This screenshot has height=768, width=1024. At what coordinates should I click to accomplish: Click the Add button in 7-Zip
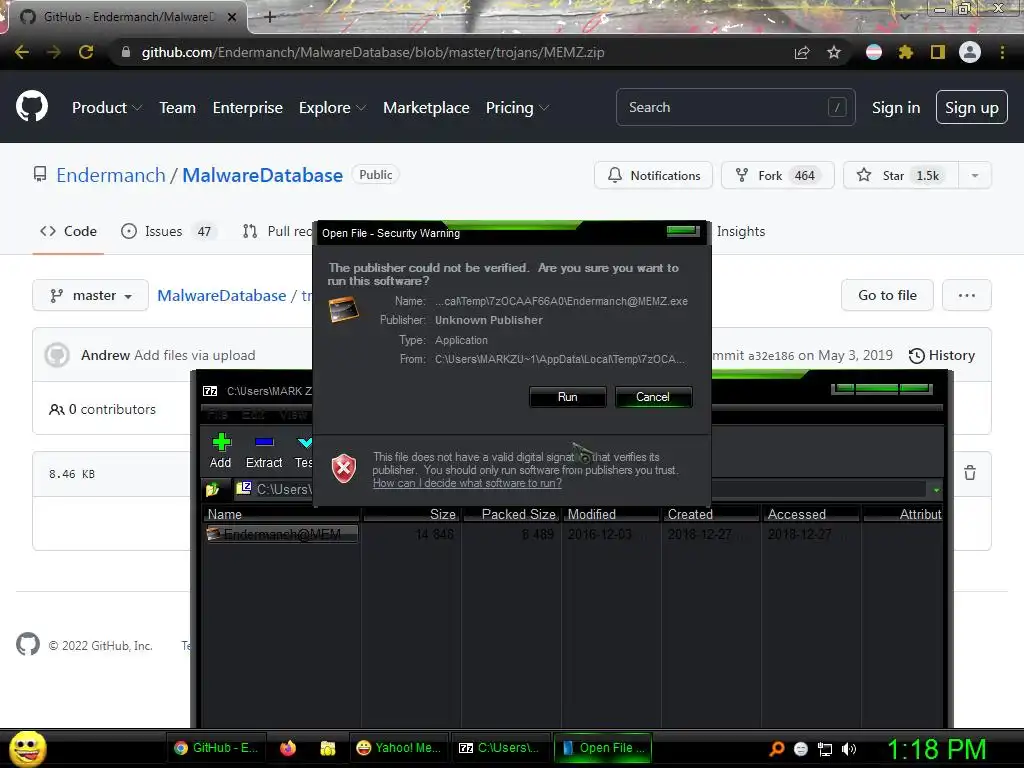221,451
